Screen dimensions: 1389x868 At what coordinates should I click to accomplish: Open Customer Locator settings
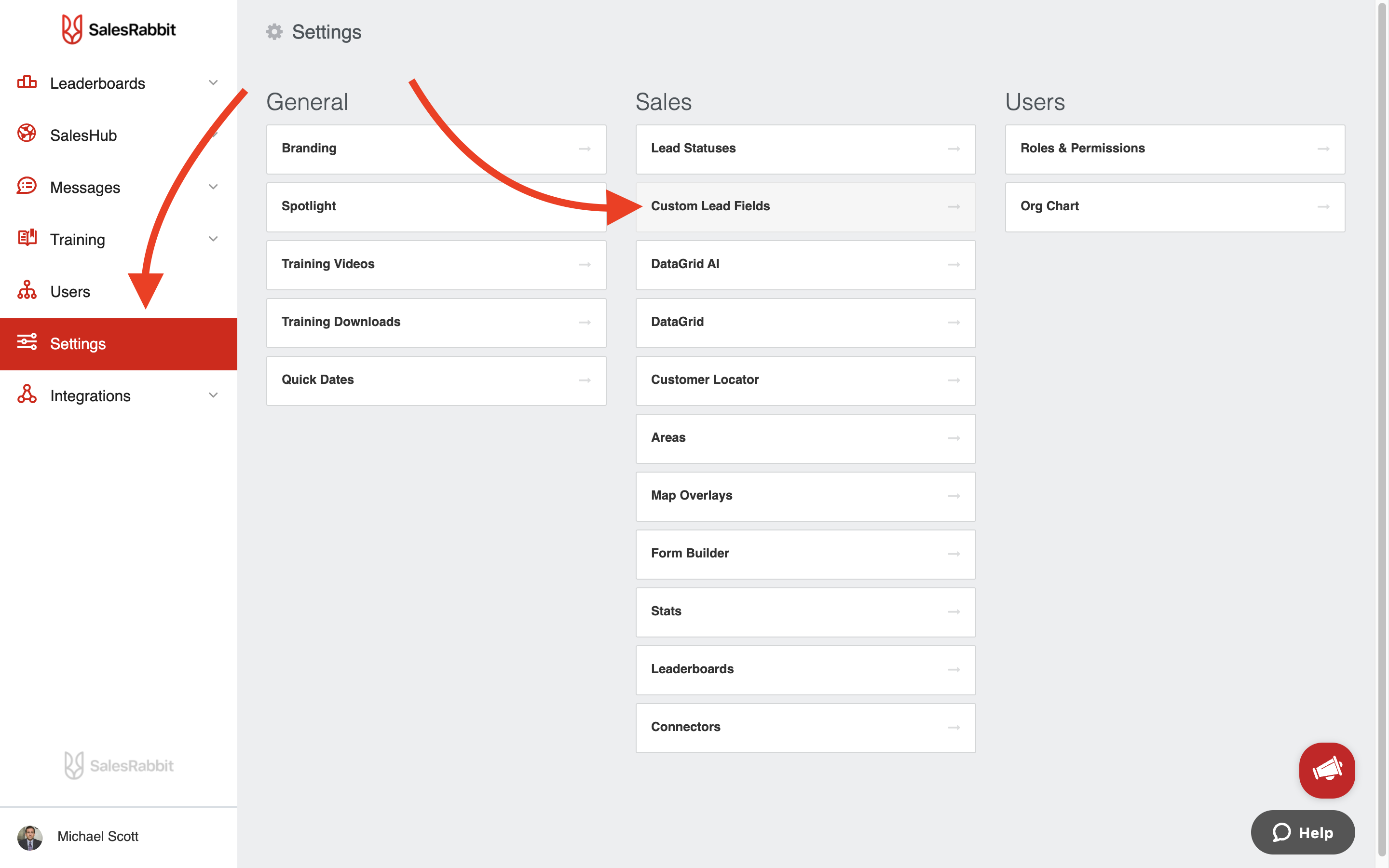click(805, 380)
